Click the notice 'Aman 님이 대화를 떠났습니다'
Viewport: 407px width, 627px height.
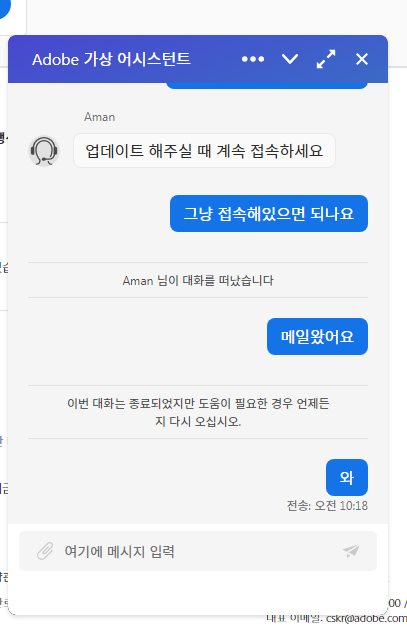[198, 280]
